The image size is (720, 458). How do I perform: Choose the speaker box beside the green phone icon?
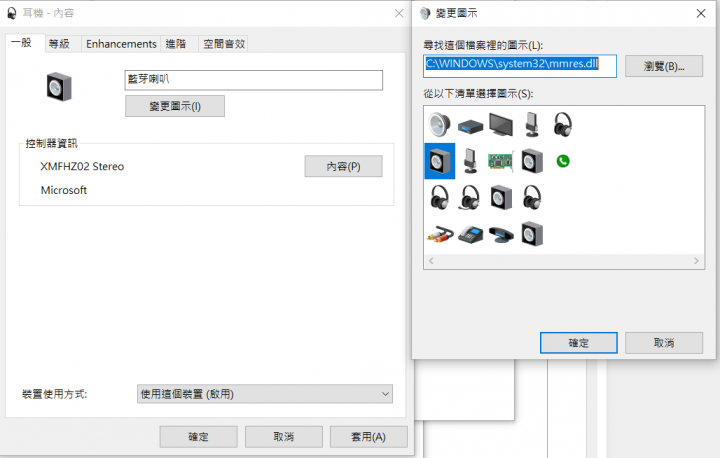coord(532,161)
